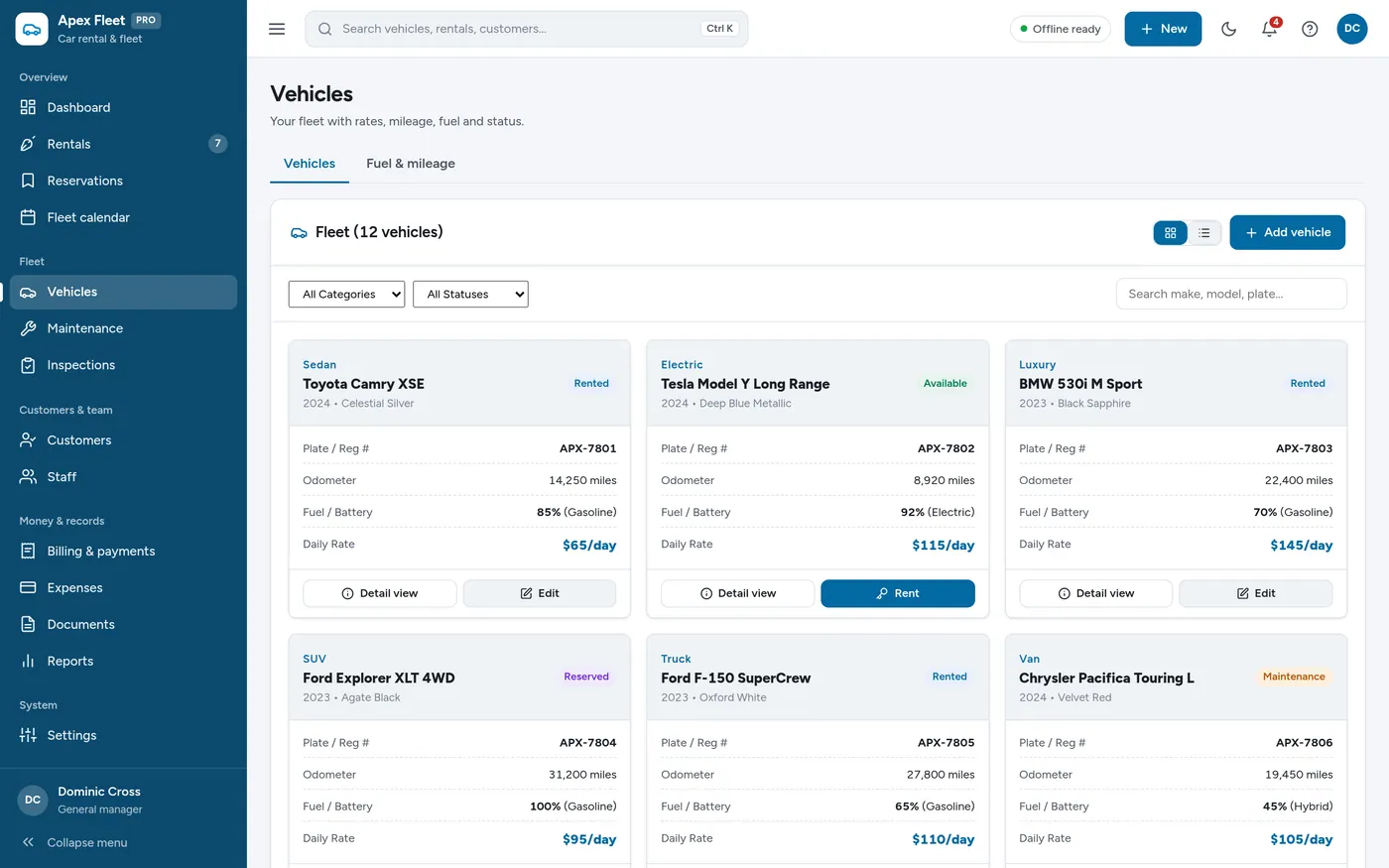The width and height of the screenshot is (1389, 868).
Task: Click Search make, model, plate field
Action: [x=1231, y=294]
